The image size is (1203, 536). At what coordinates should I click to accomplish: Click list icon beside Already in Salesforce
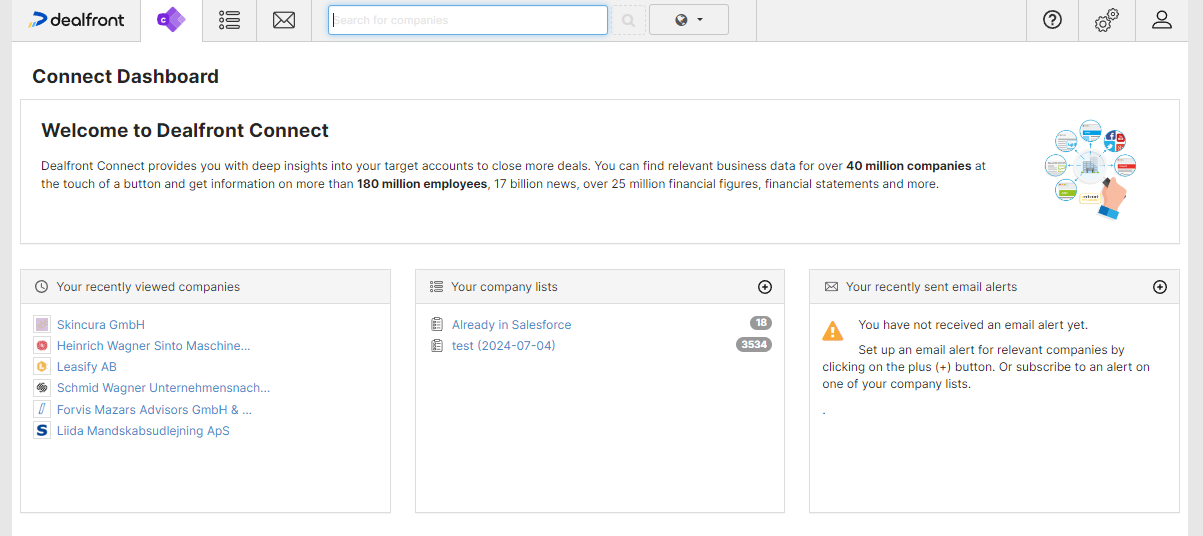coord(436,325)
